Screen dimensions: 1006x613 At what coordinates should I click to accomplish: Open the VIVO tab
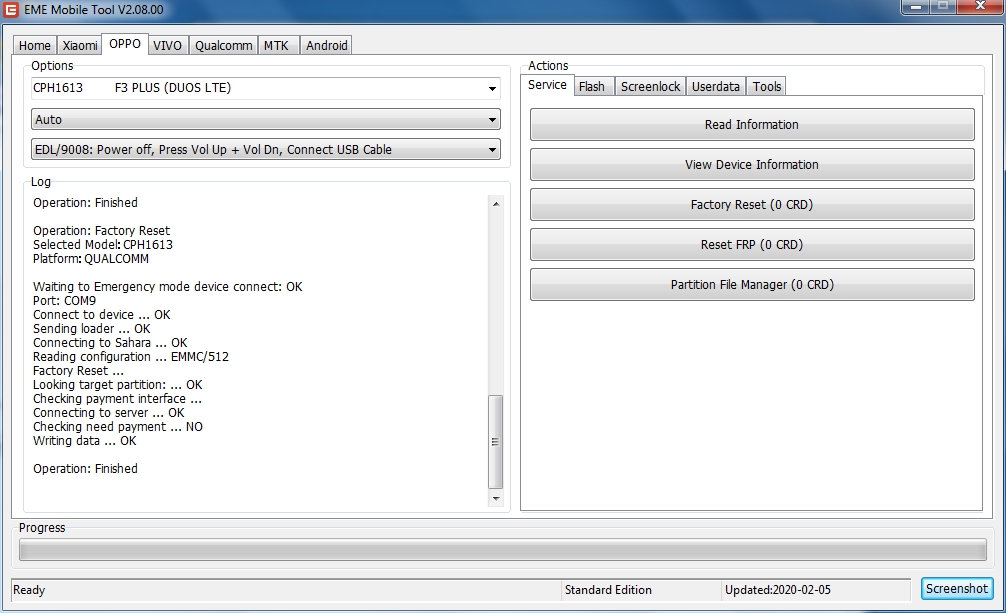point(167,46)
